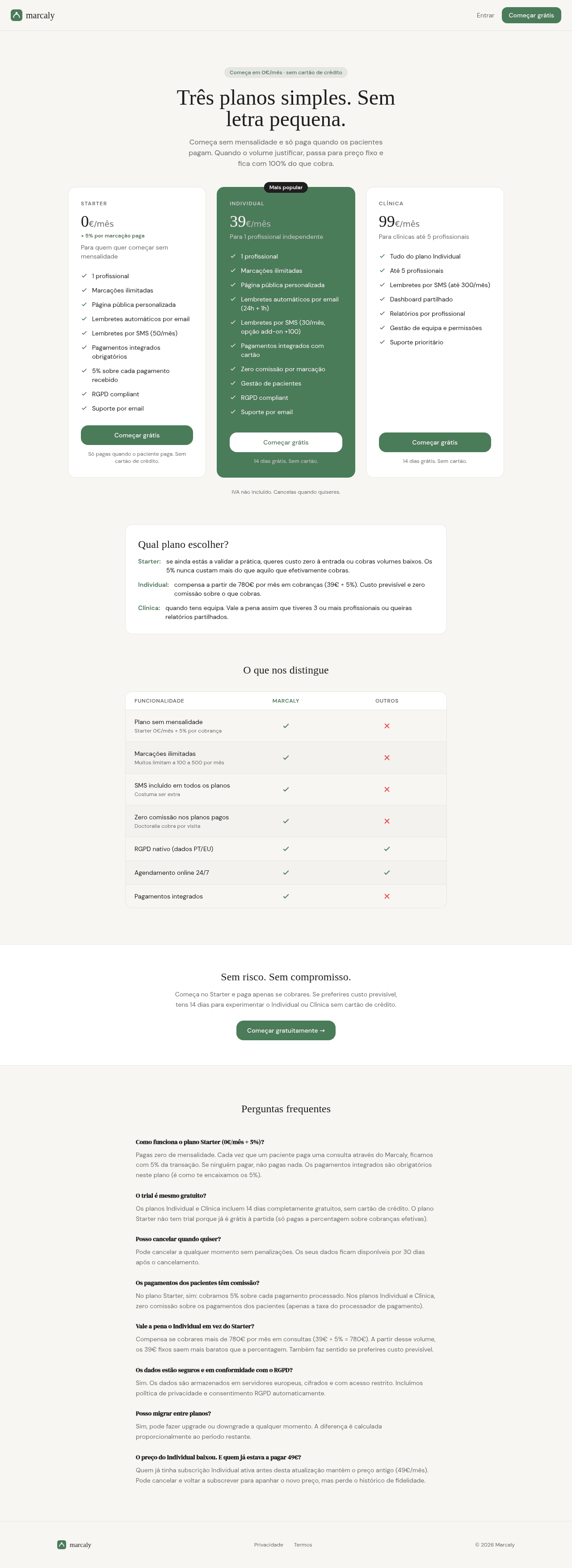Viewport: 572px width, 1568px height.
Task: Click Outros red X for SMS incluído row
Action: 387,789
